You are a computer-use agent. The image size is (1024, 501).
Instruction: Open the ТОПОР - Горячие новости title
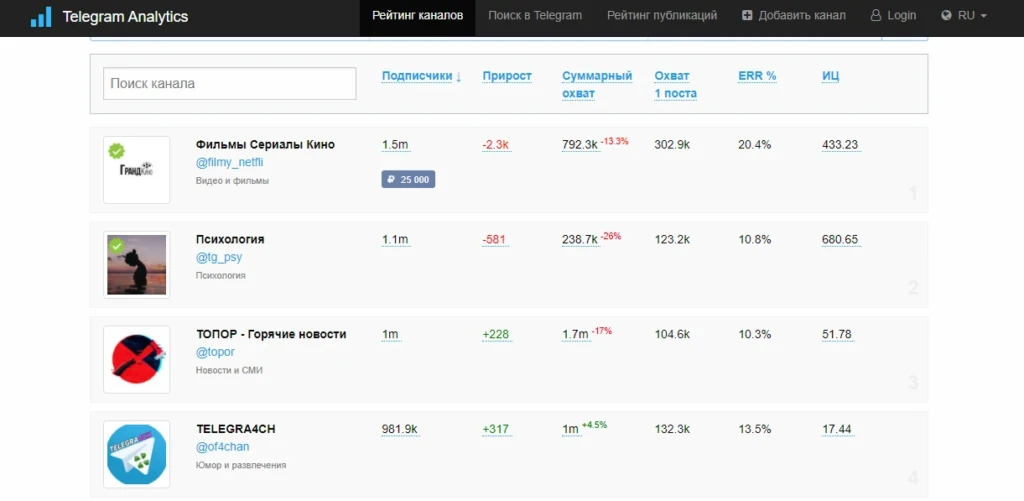271,334
